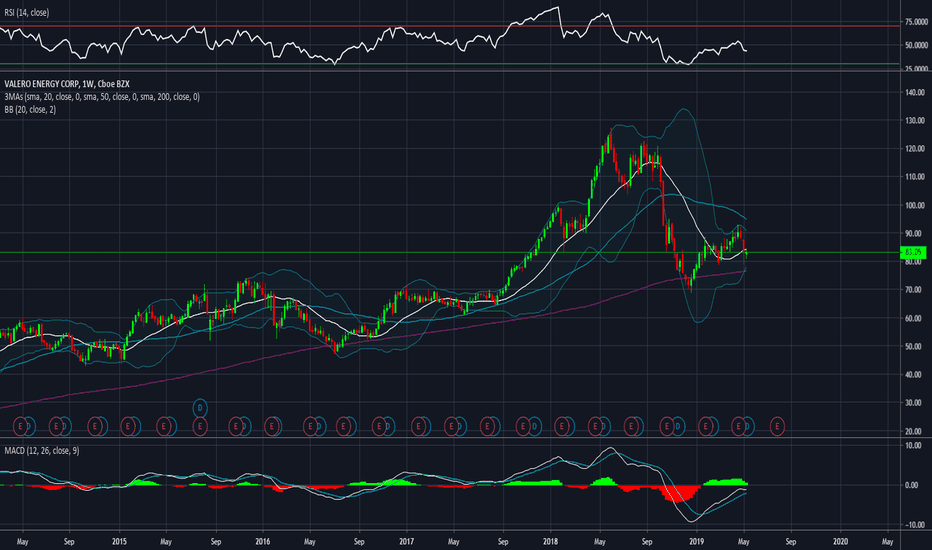Click the 2017 time axis label
This screenshot has height=550, width=932.
coord(407,542)
